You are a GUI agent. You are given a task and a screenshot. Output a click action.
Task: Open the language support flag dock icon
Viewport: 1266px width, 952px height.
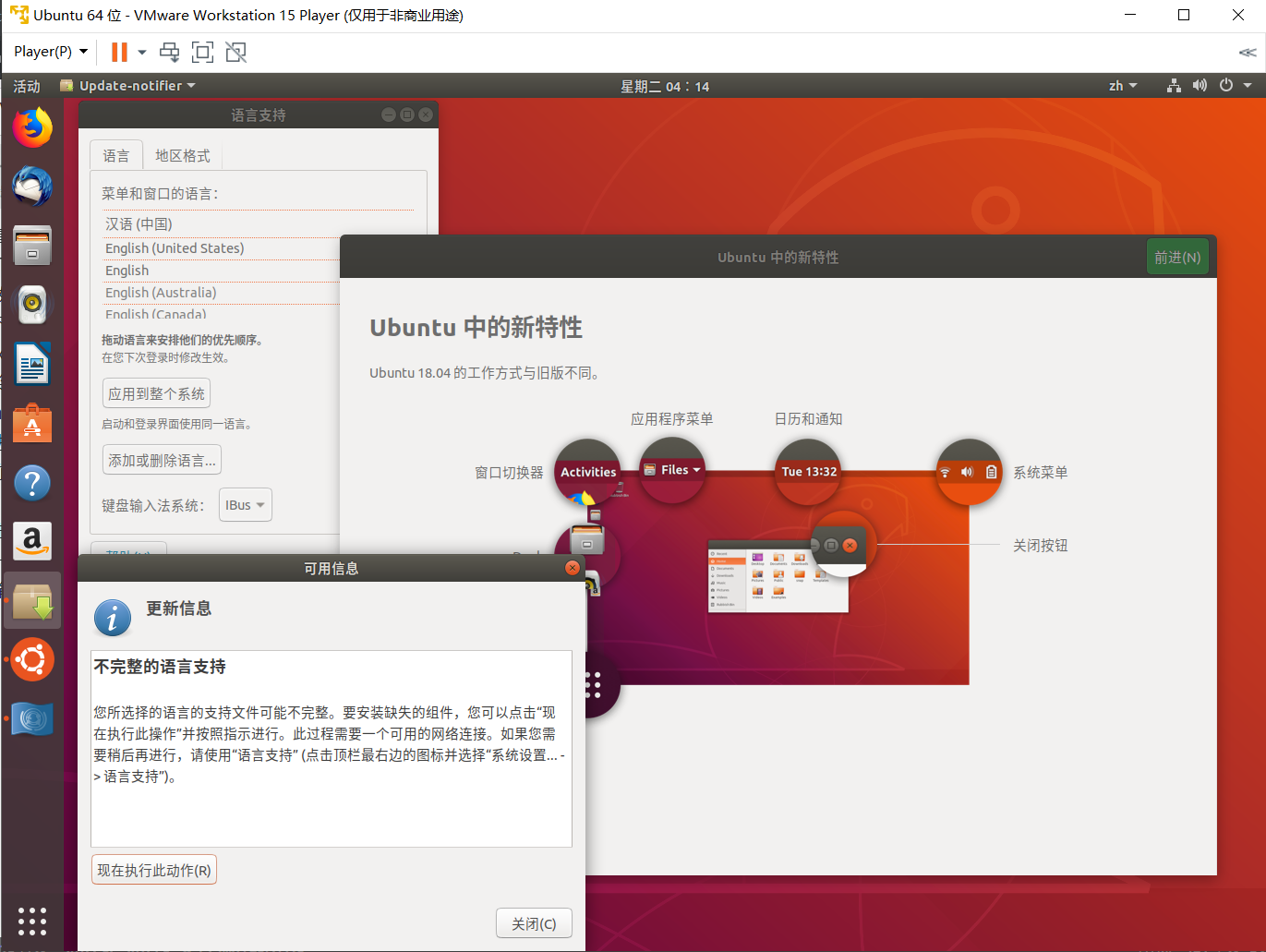(x=32, y=719)
